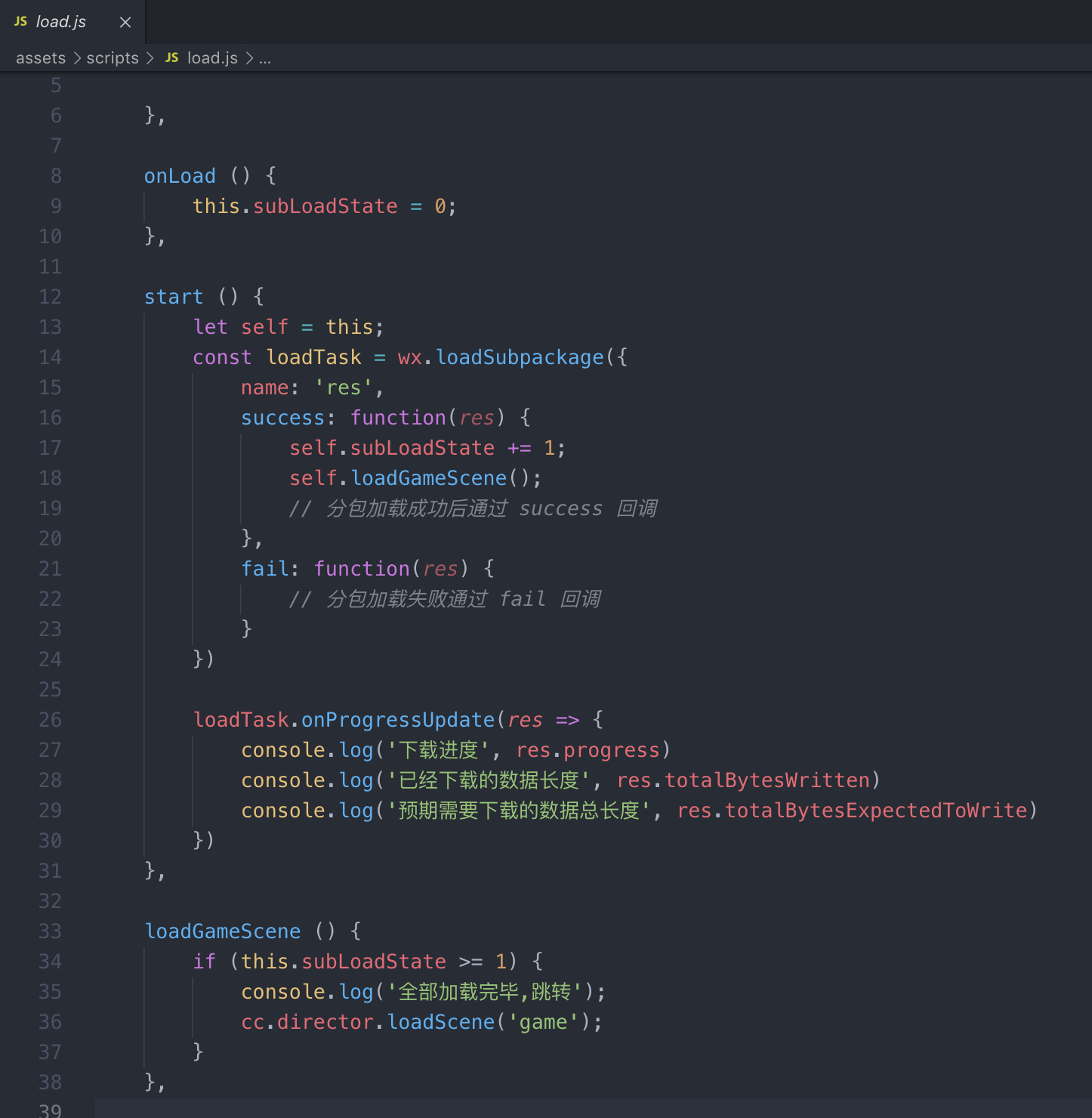Click the chevron after load.js breadcrumb
The height and width of the screenshot is (1118, 1092).
[248, 58]
